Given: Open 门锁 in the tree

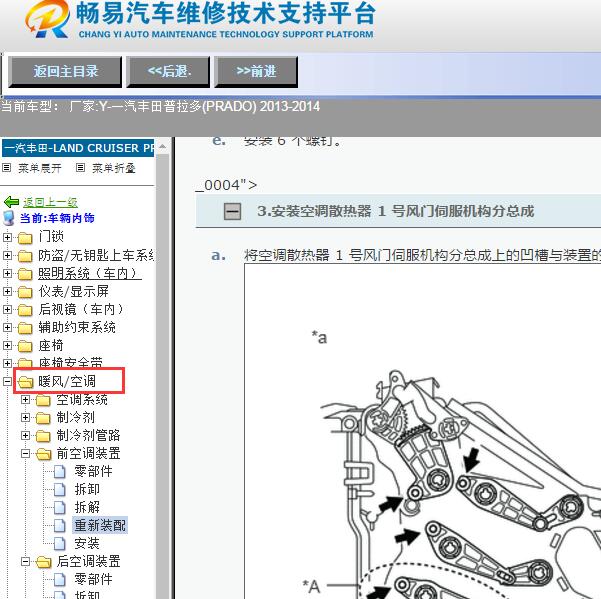Looking at the screenshot, I should pyautogui.click(x=51, y=236).
